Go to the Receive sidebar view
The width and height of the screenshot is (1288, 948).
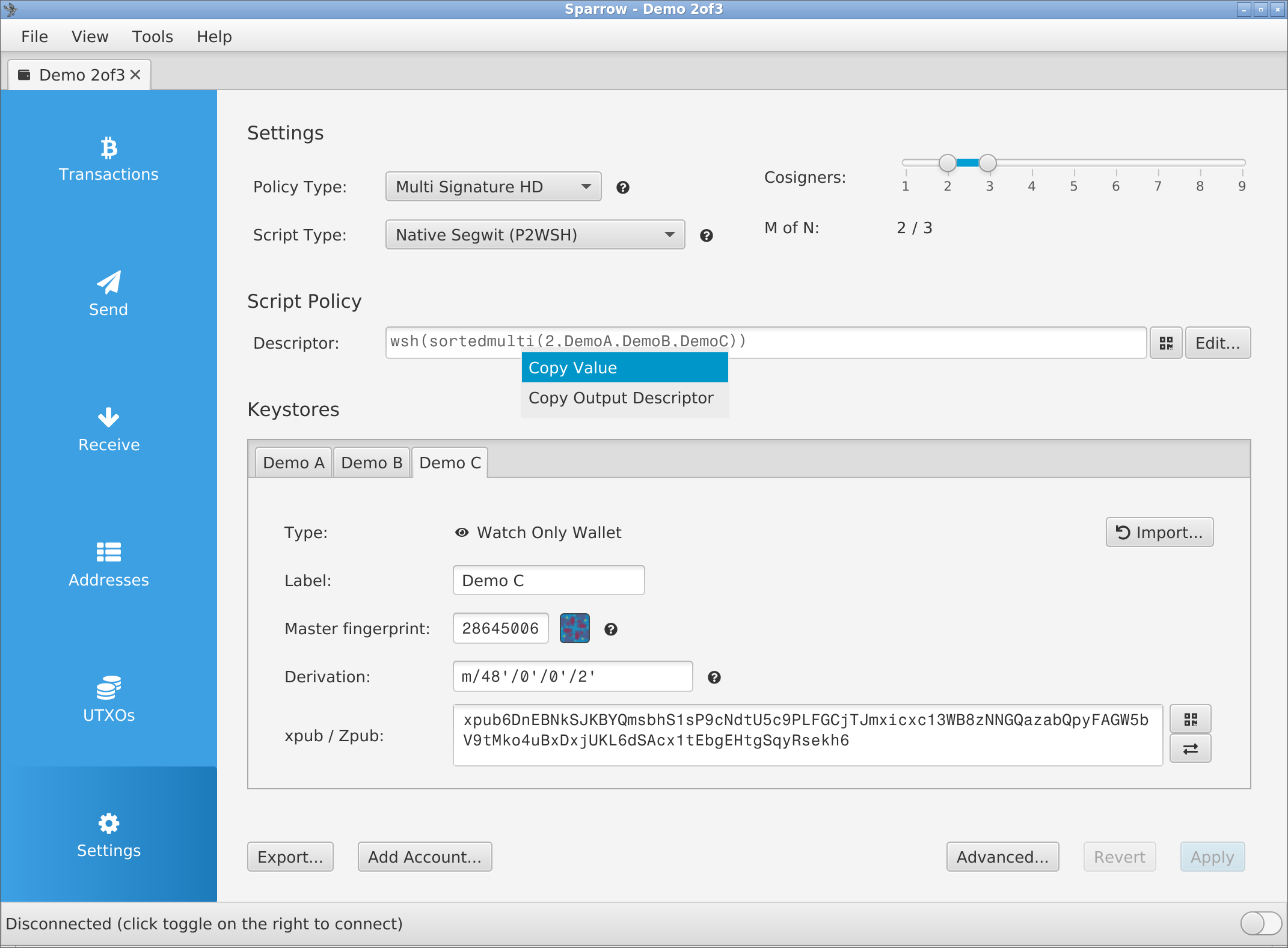(x=108, y=429)
